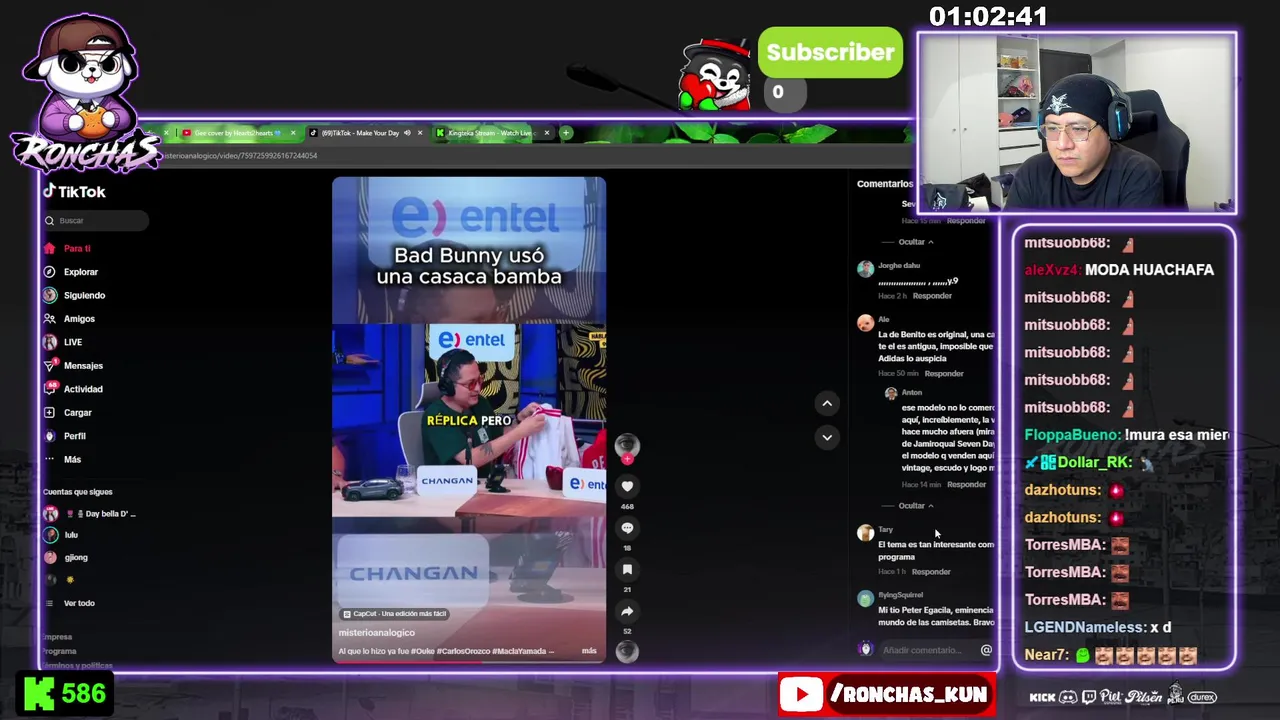Expand the description with más
Image resolution: width=1280 pixels, height=720 pixels.
pos(589,651)
